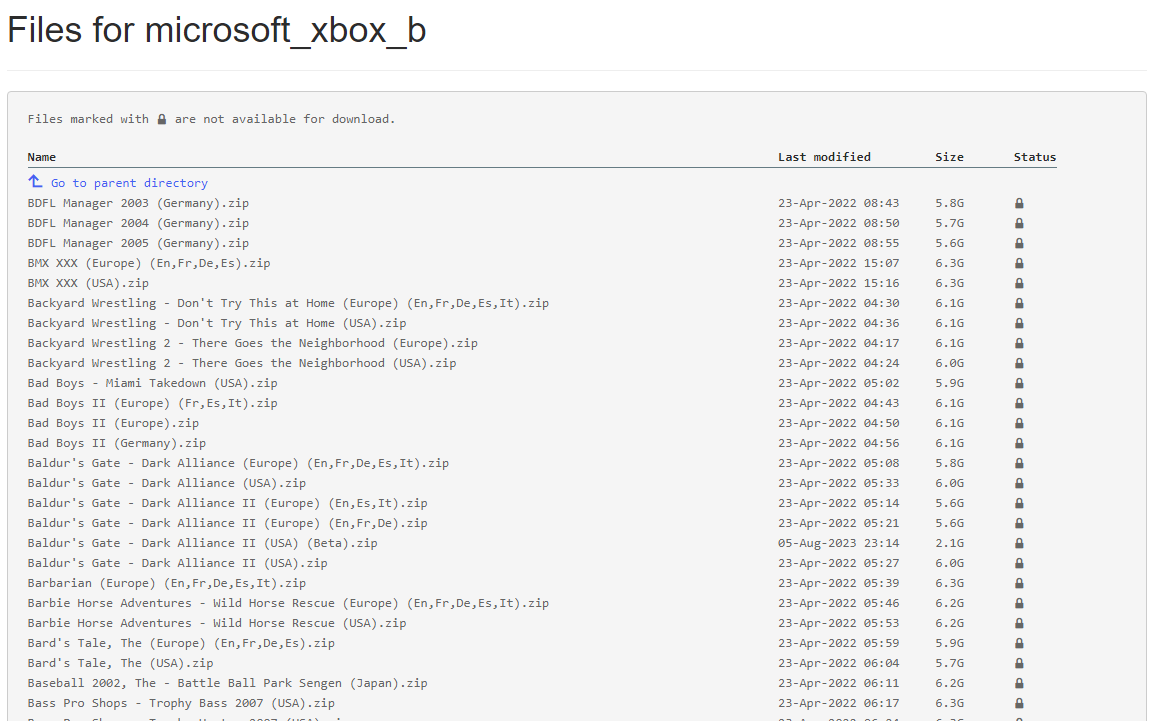Click lock icon for Backyard Wrestling 2 (USA)

point(1019,363)
